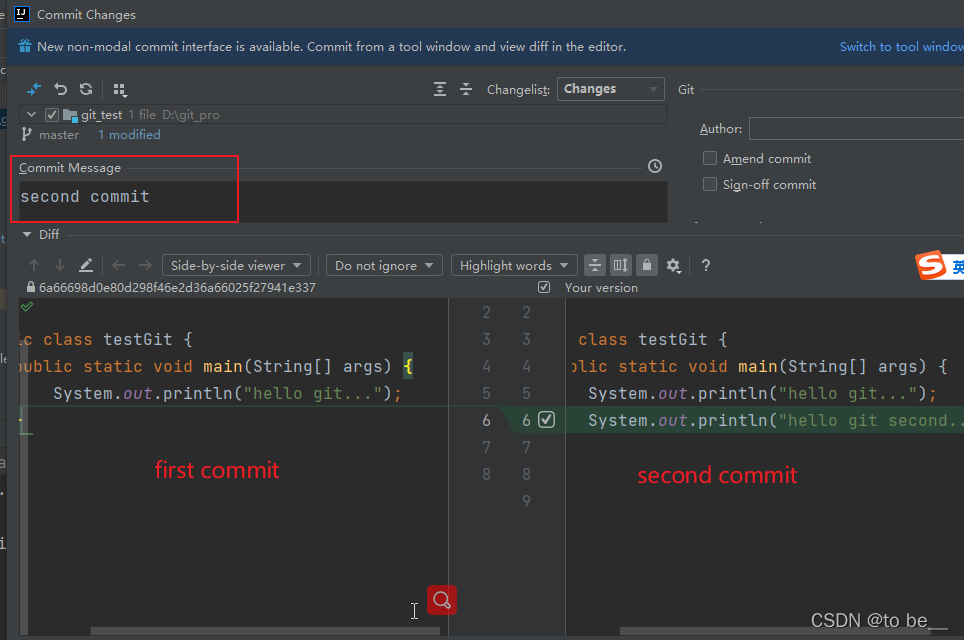
Task: Open the Group By icon menu
Action: pos(120,90)
